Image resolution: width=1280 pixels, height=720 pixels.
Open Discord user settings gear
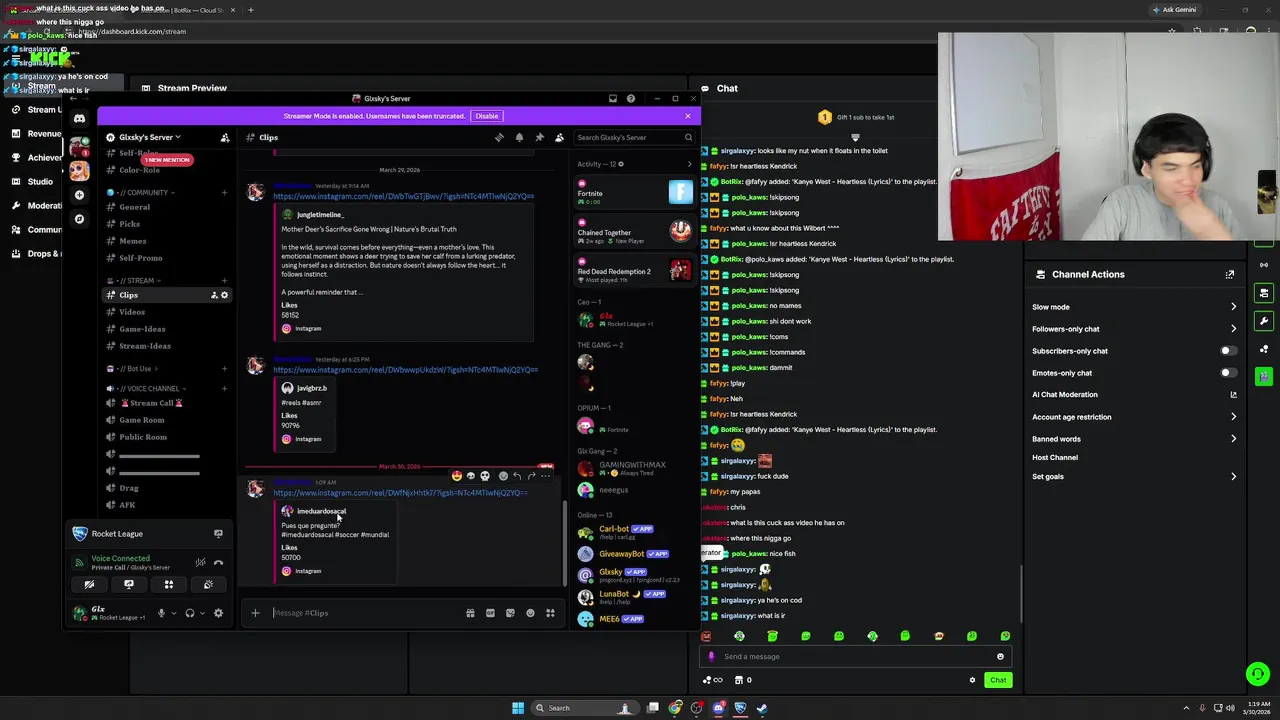[218, 613]
